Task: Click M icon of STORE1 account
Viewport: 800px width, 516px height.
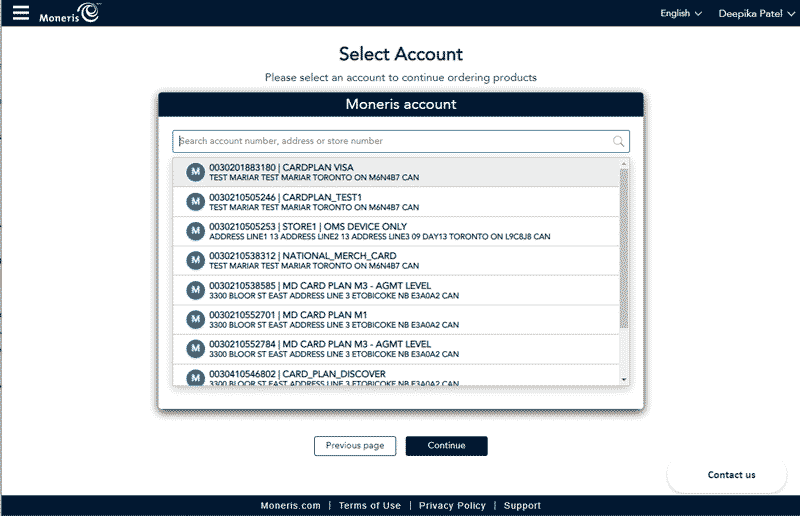Action: pos(195,231)
